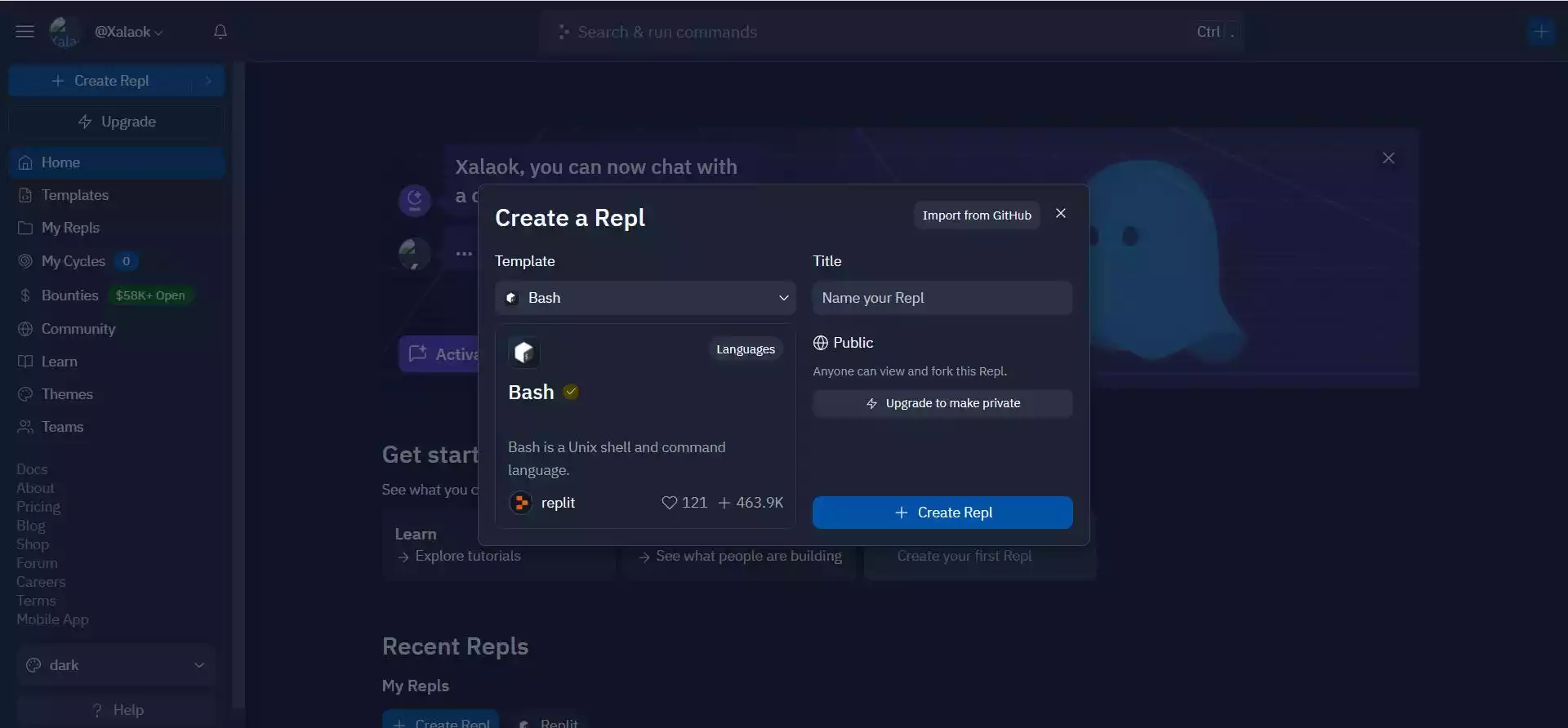Open the Blog footer link
Screen dimensions: 1568x728
click(31, 526)
